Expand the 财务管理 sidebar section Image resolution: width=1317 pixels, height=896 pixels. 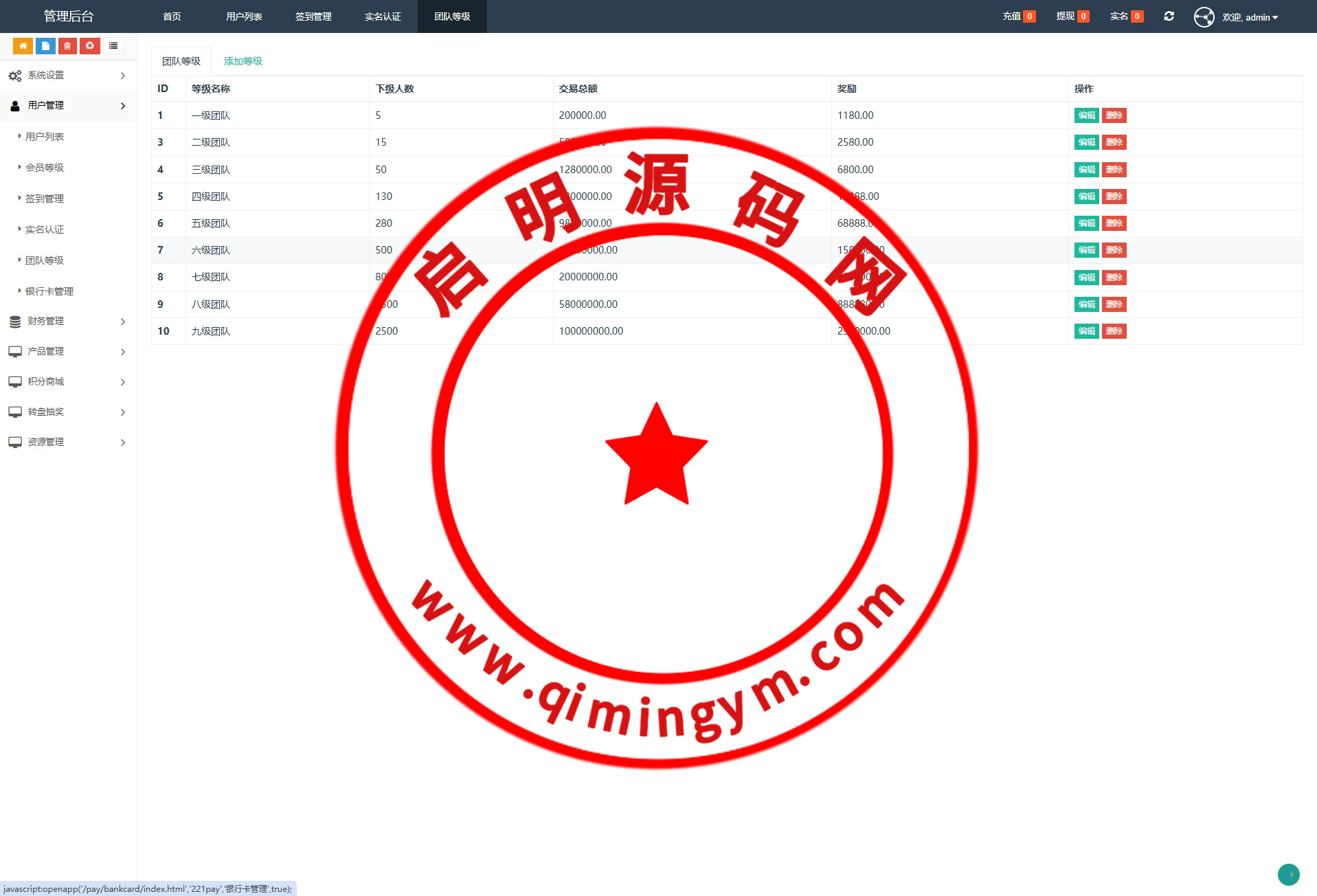(68, 322)
